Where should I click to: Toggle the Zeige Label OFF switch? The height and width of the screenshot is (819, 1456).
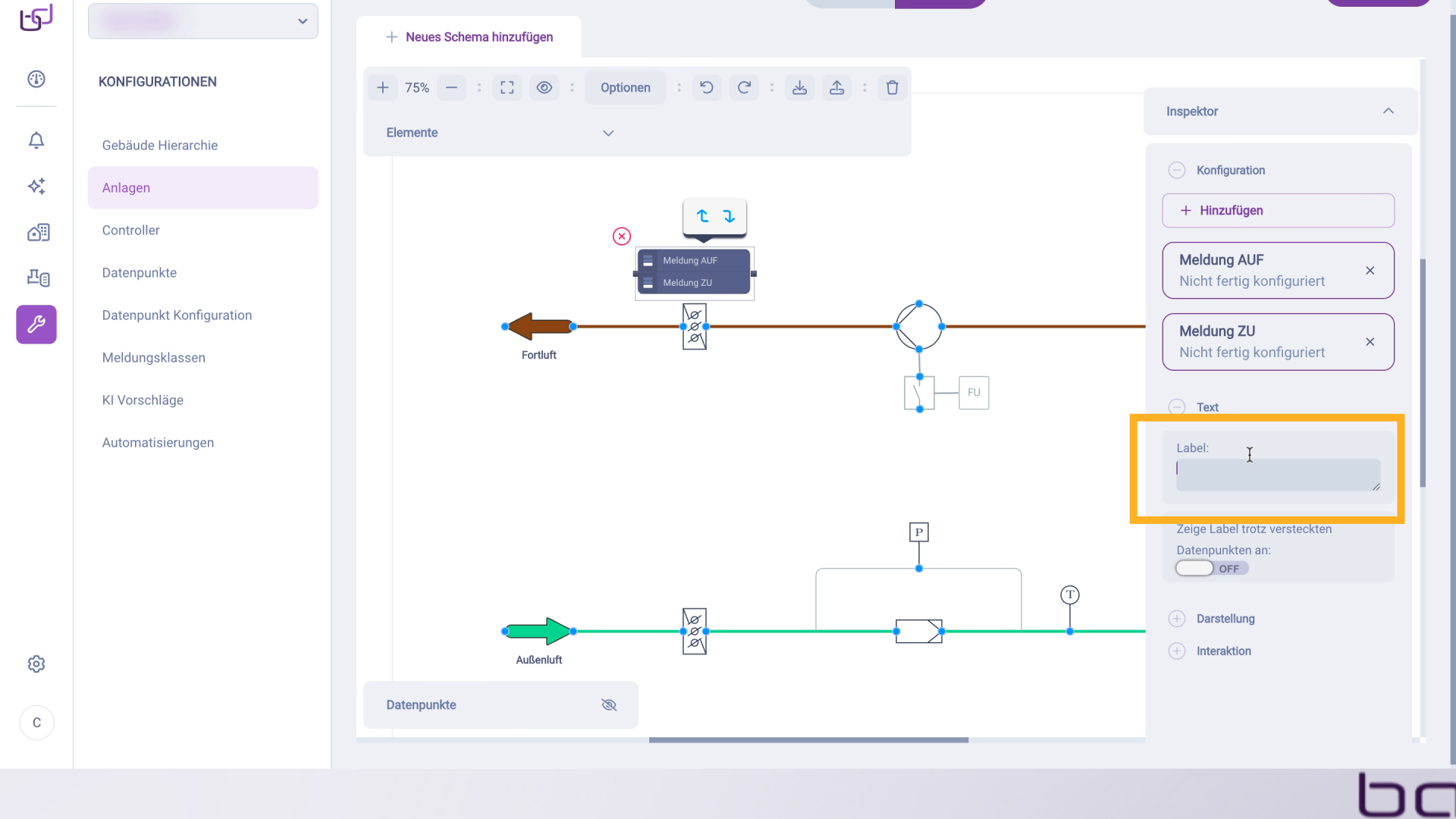tap(1211, 568)
